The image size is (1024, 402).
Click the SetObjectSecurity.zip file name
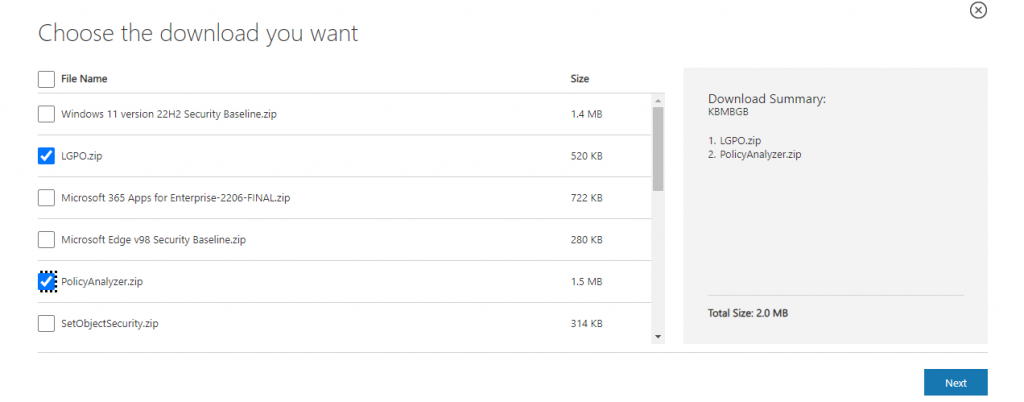point(109,324)
